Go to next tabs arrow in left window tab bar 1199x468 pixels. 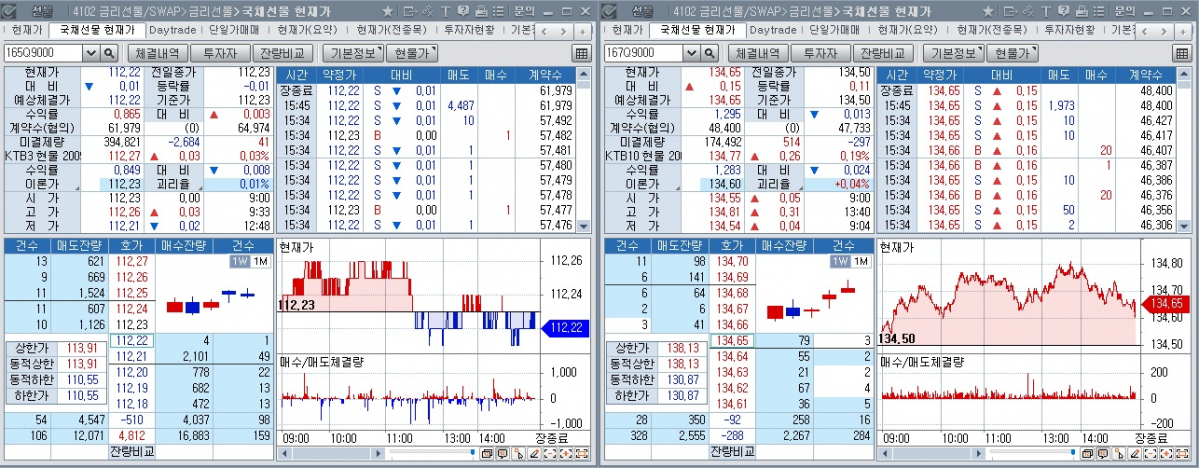564,31
